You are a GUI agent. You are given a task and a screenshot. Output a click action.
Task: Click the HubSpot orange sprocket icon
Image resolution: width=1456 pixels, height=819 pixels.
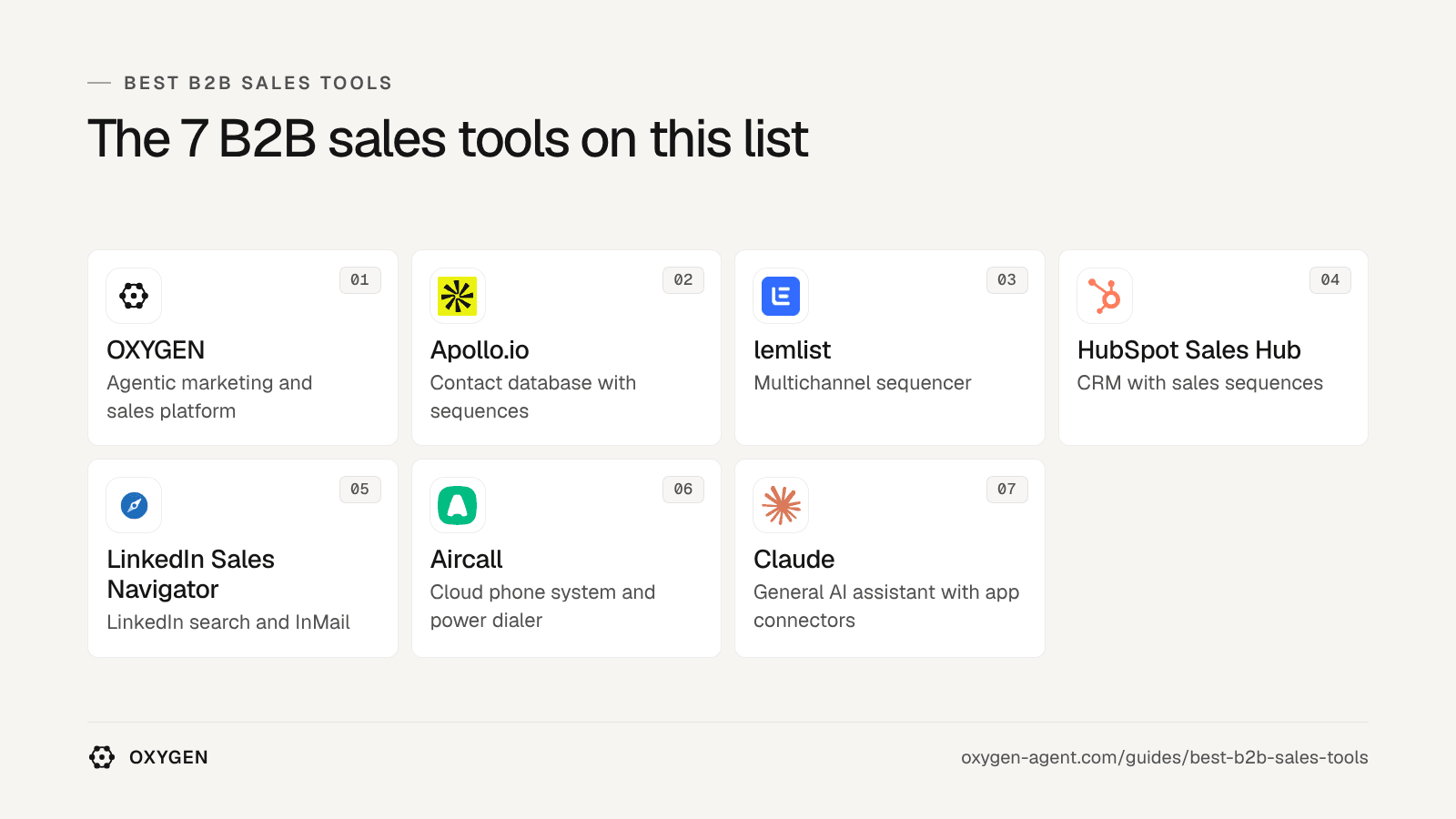[x=1105, y=296]
